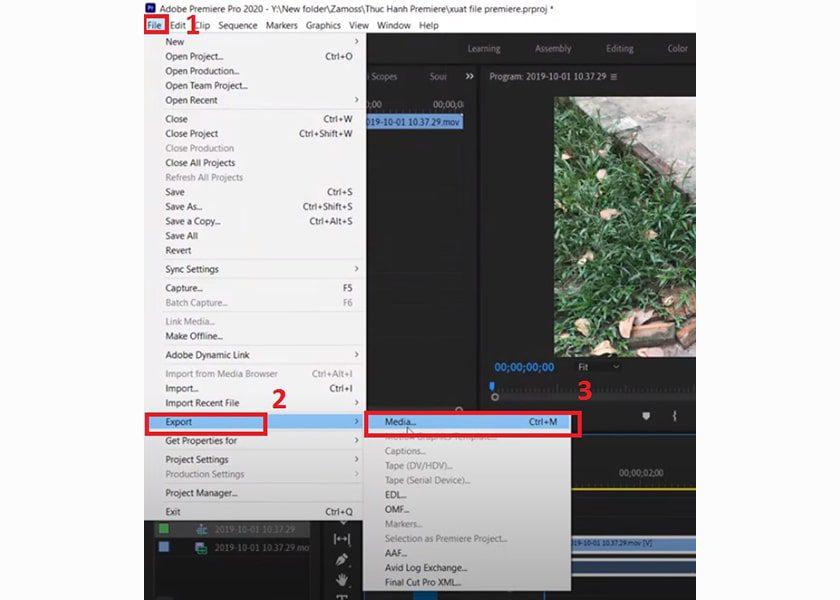Select the 2019-10-01 10.37.29.mov video clip in timeline
The height and width of the screenshot is (600, 840).
[x=633, y=543]
